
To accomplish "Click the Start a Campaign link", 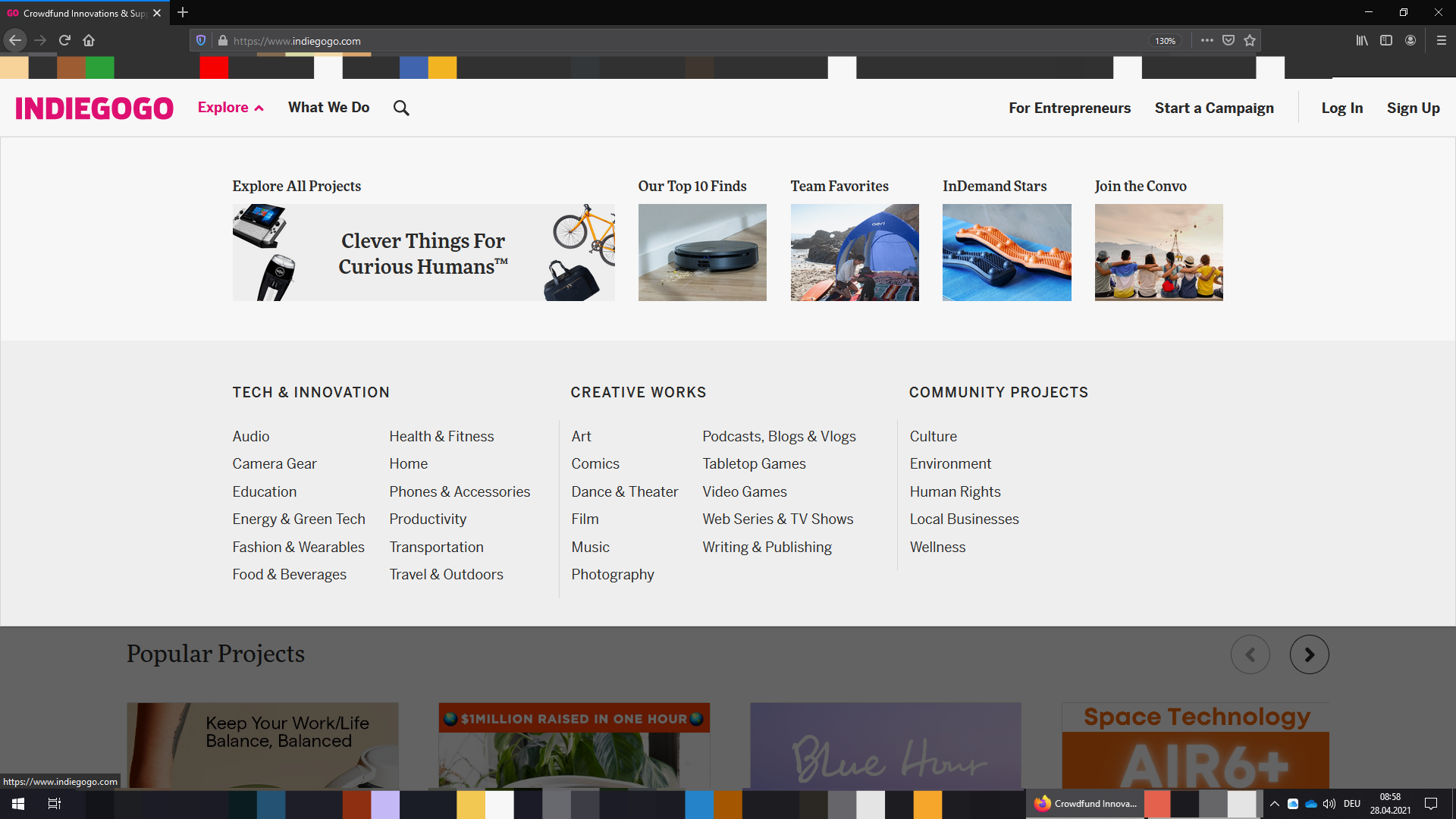I will pos(1214,108).
